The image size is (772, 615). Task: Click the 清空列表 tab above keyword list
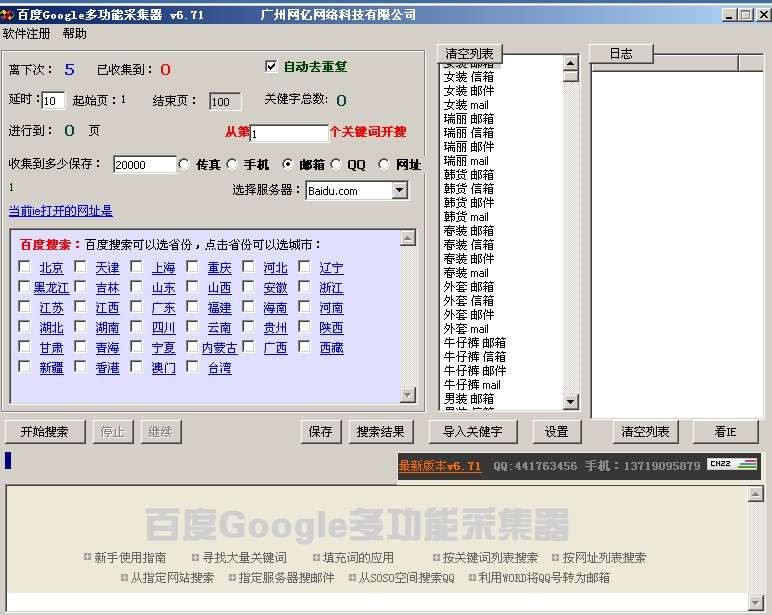tap(469, 53)
